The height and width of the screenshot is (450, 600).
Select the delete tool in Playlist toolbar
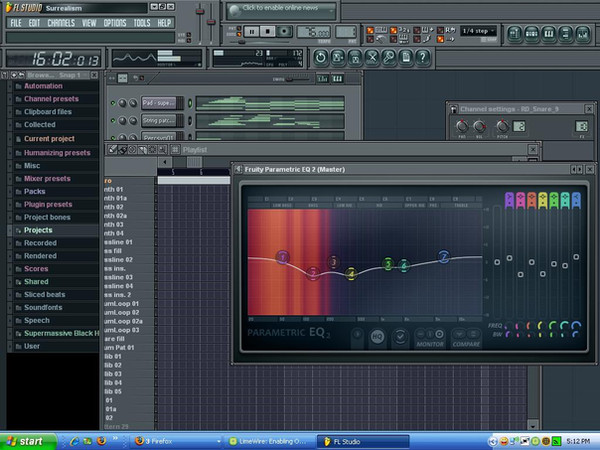click(x=132, y=150)
